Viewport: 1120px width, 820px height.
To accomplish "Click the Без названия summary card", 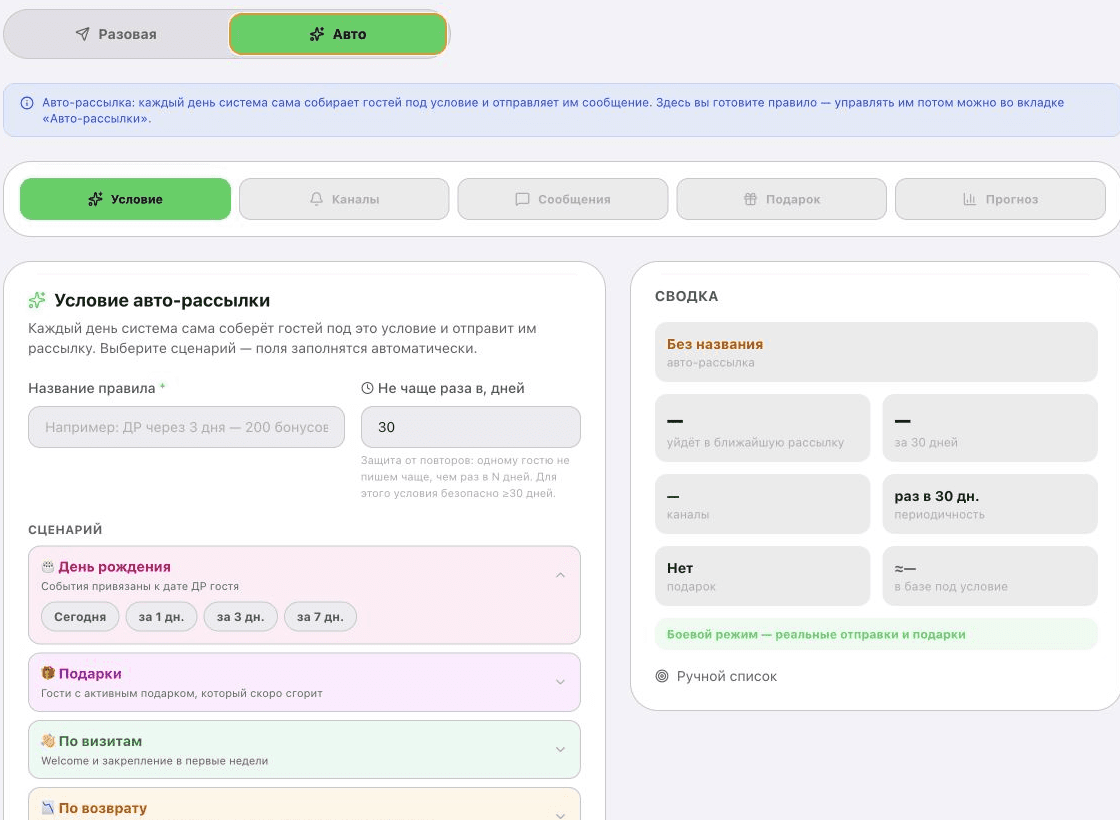I will coord(876,352).
